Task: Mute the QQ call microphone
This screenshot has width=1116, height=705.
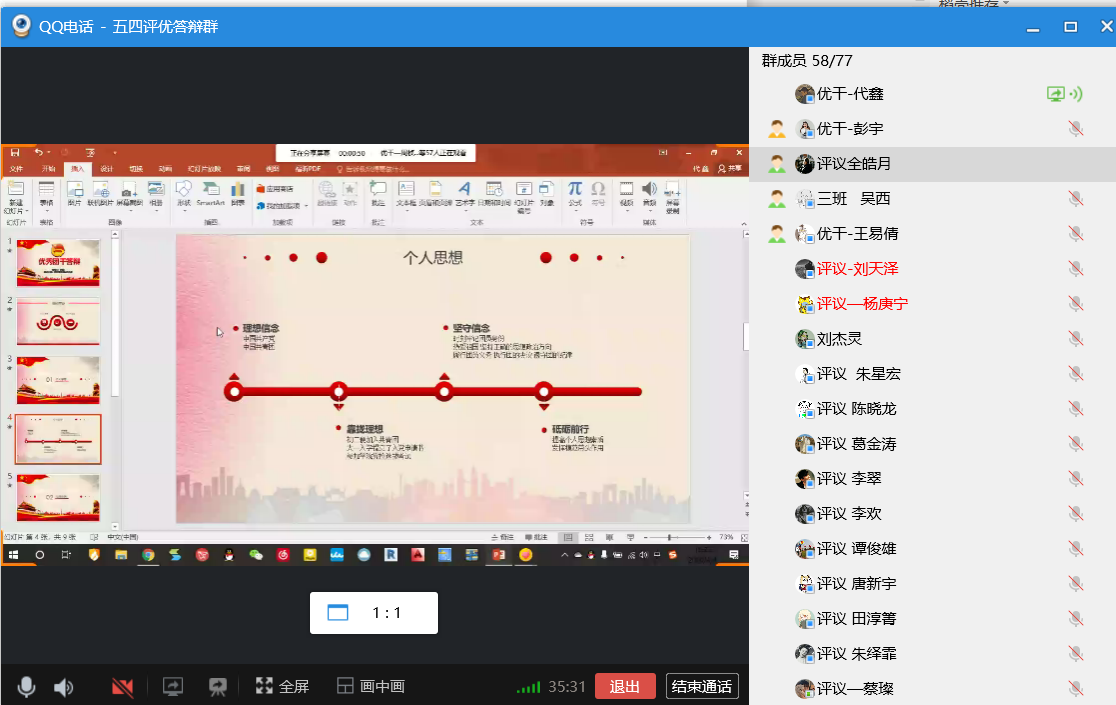Action: pyautogui.click(x=26, y=687)
